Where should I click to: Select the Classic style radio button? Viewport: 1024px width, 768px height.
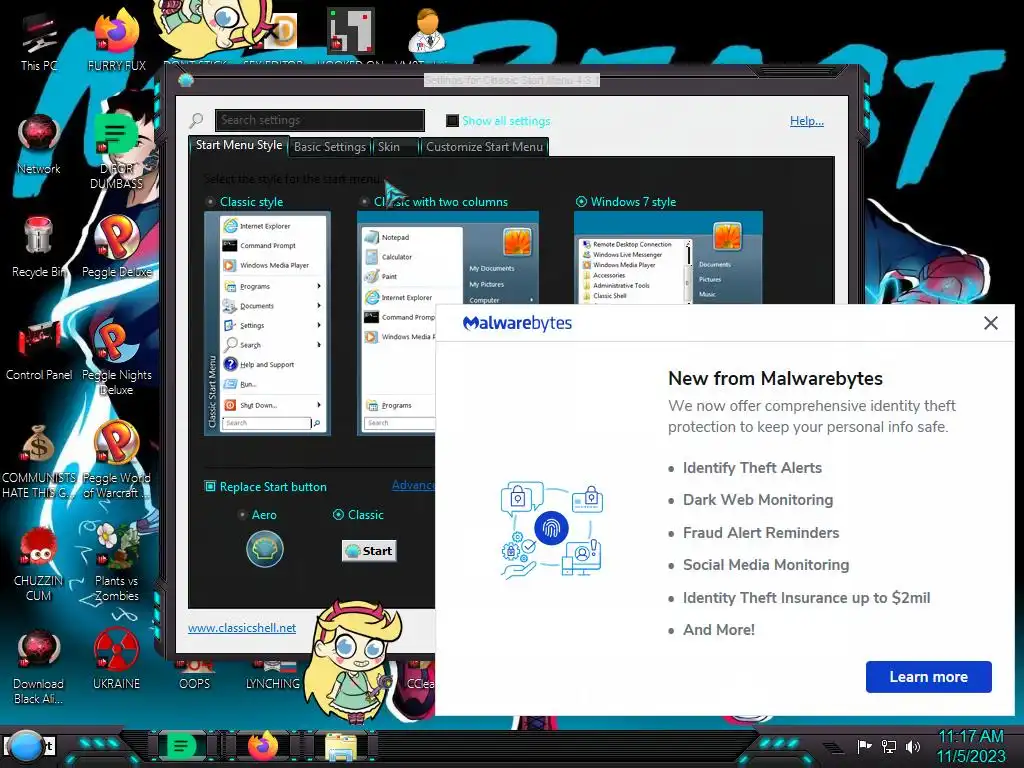tap(210, 202)
